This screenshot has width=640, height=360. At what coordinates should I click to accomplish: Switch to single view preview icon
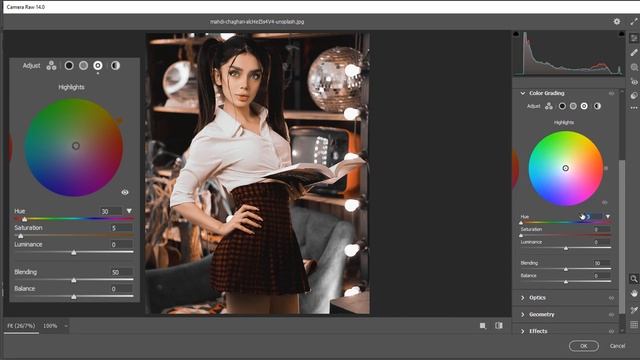(483, 325)
